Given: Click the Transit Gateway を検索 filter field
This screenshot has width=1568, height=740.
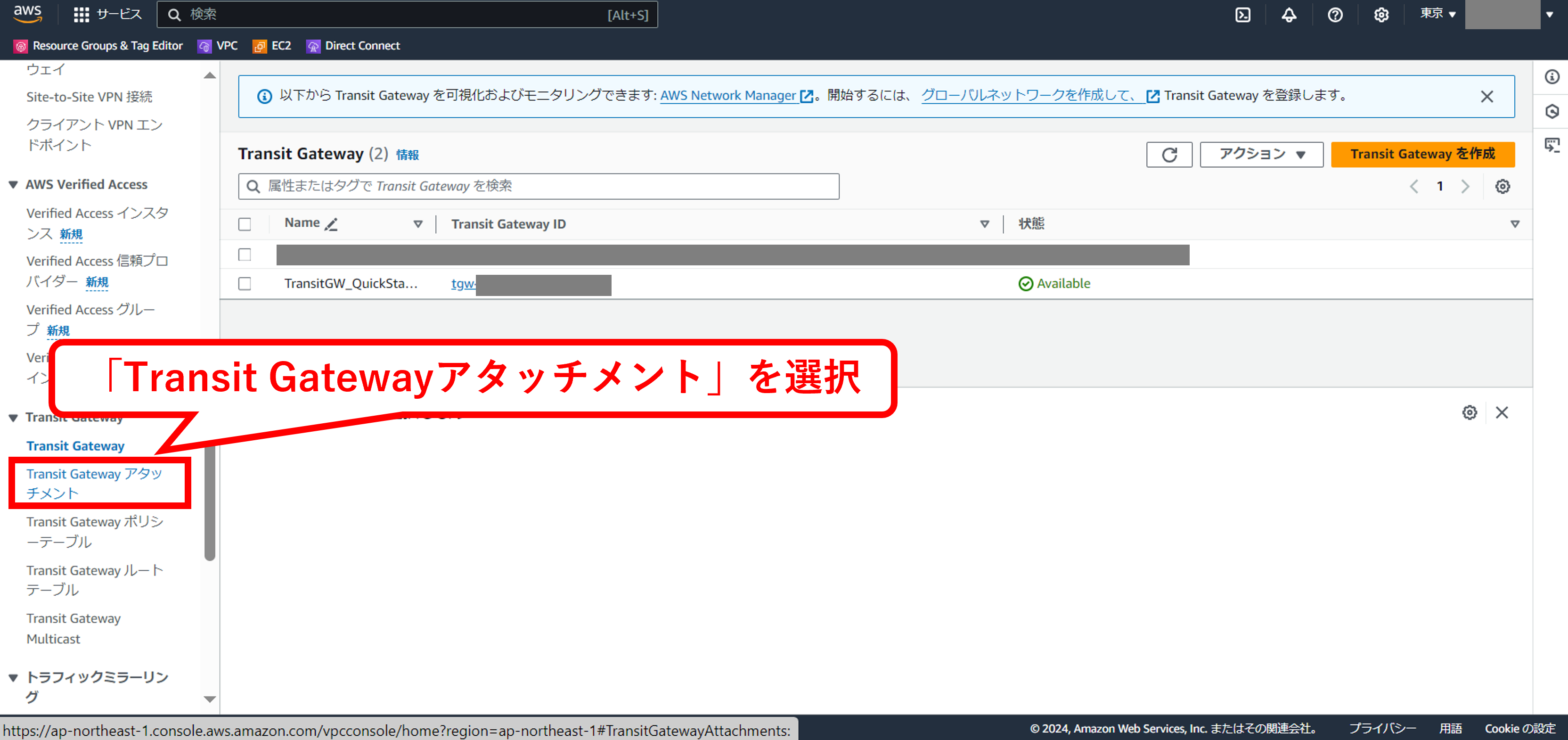Looking at the screenshot, I should [x=538, y=186].
